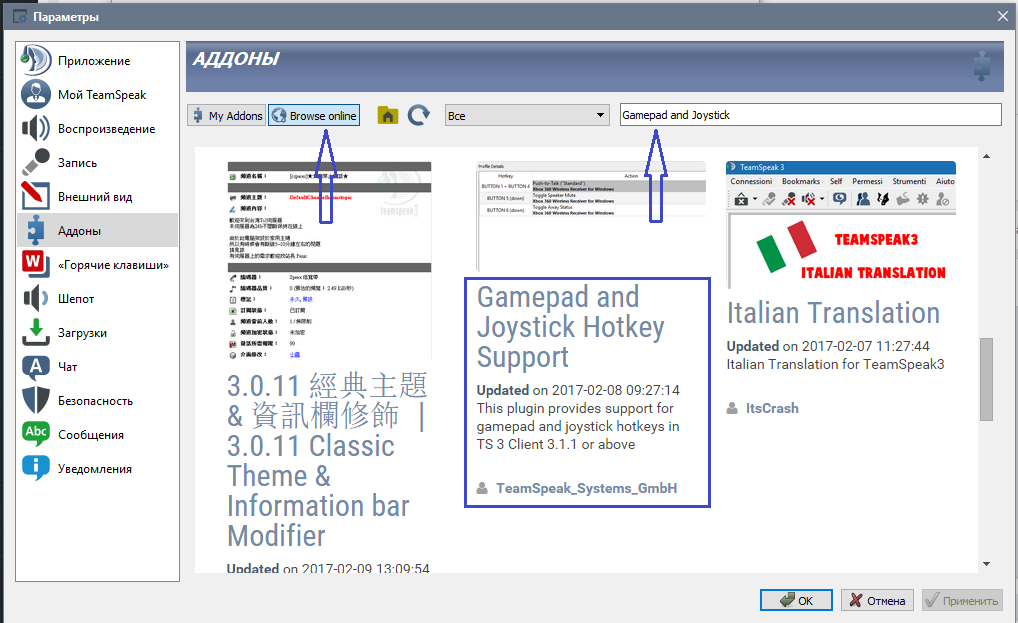Viewport: 1018px width, 623px height.
Task: Open the Italian Translation addon thumbnail
Action: click(x=841, y=225)
